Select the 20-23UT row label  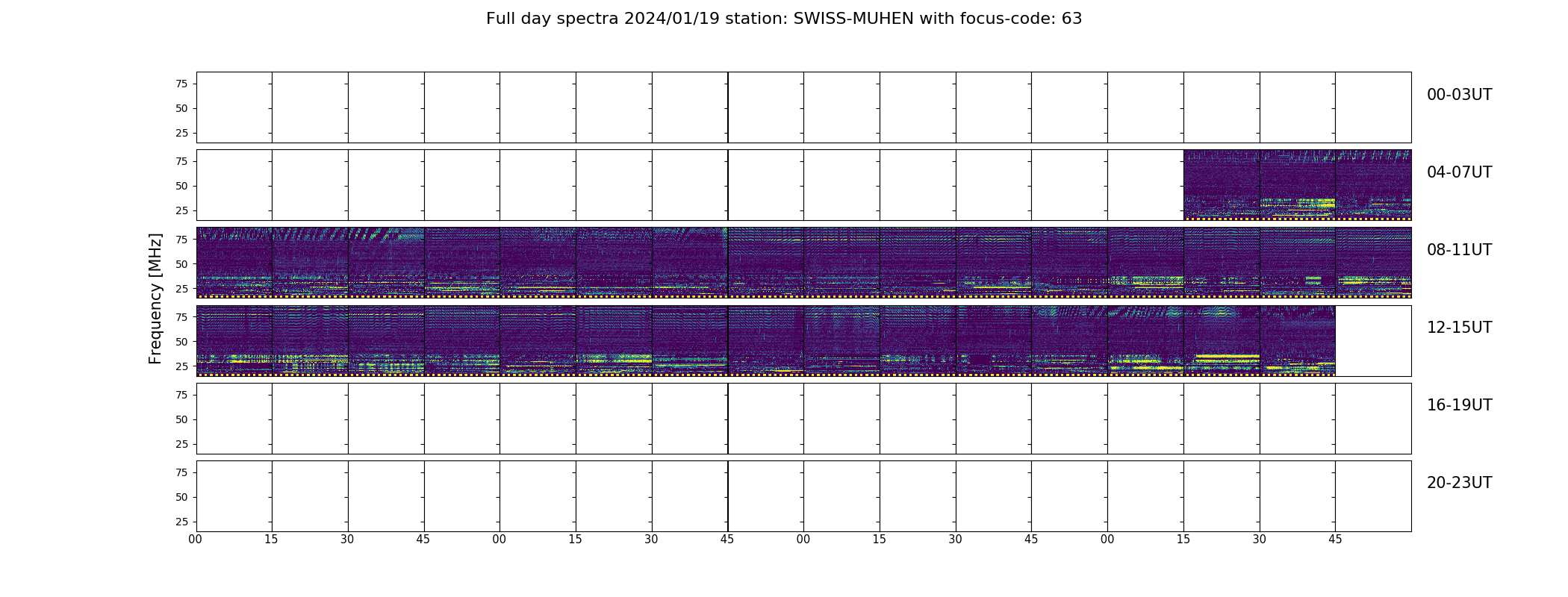[x=1459, y=483]
